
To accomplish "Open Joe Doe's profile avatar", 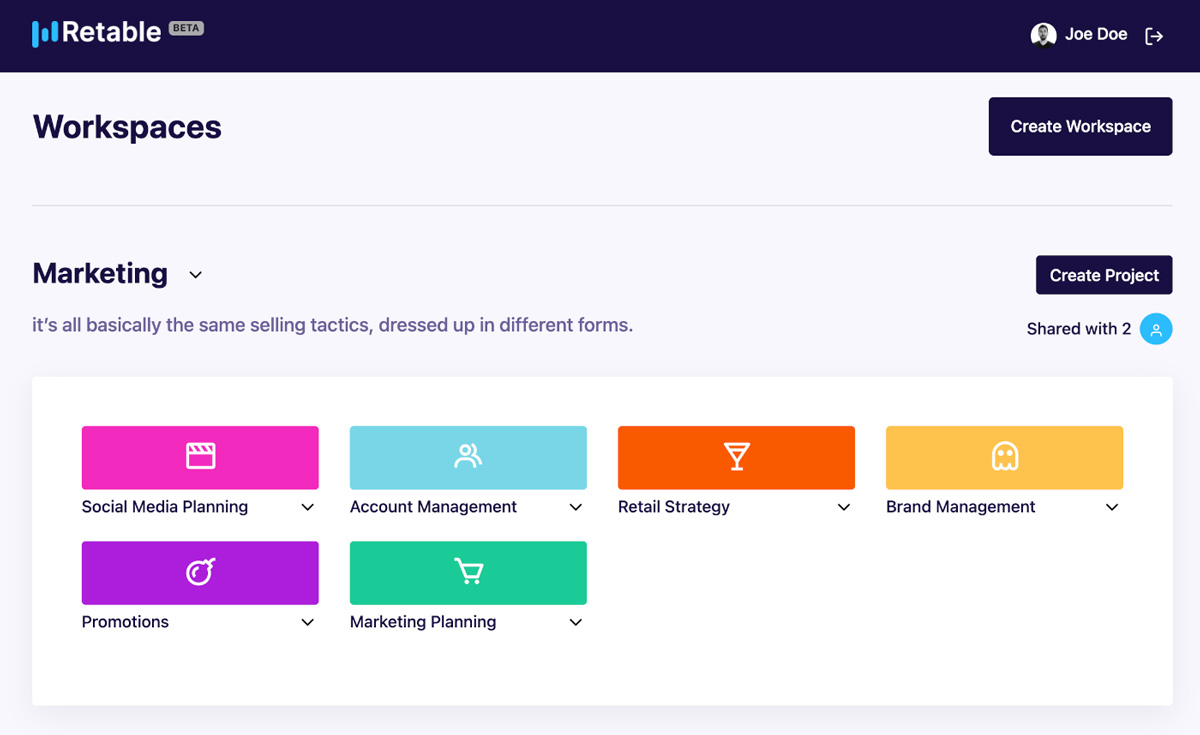I will [1043, 35].
